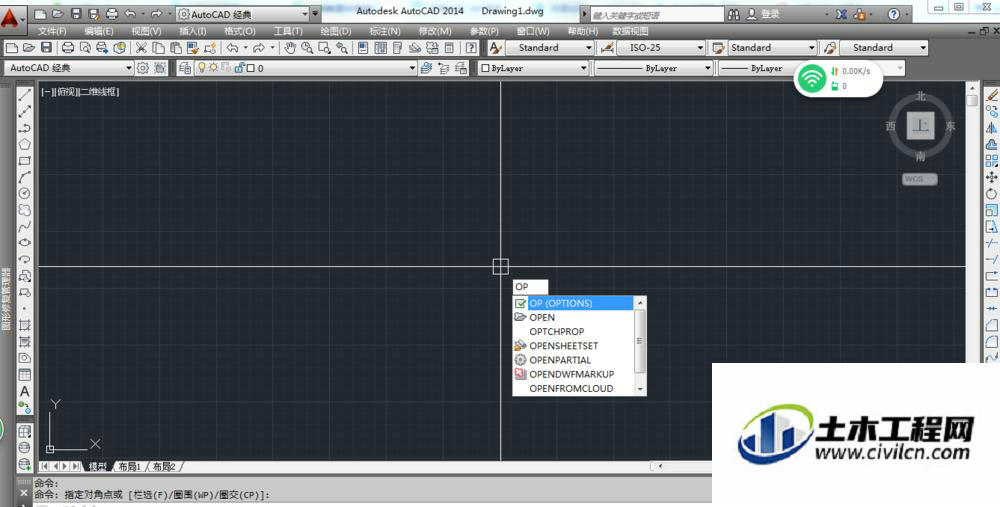This screenshot has width=1000, height=507.
Task: Toggle layer lock padlock icon
Action: pyautogui.click(x=239, y=68)
